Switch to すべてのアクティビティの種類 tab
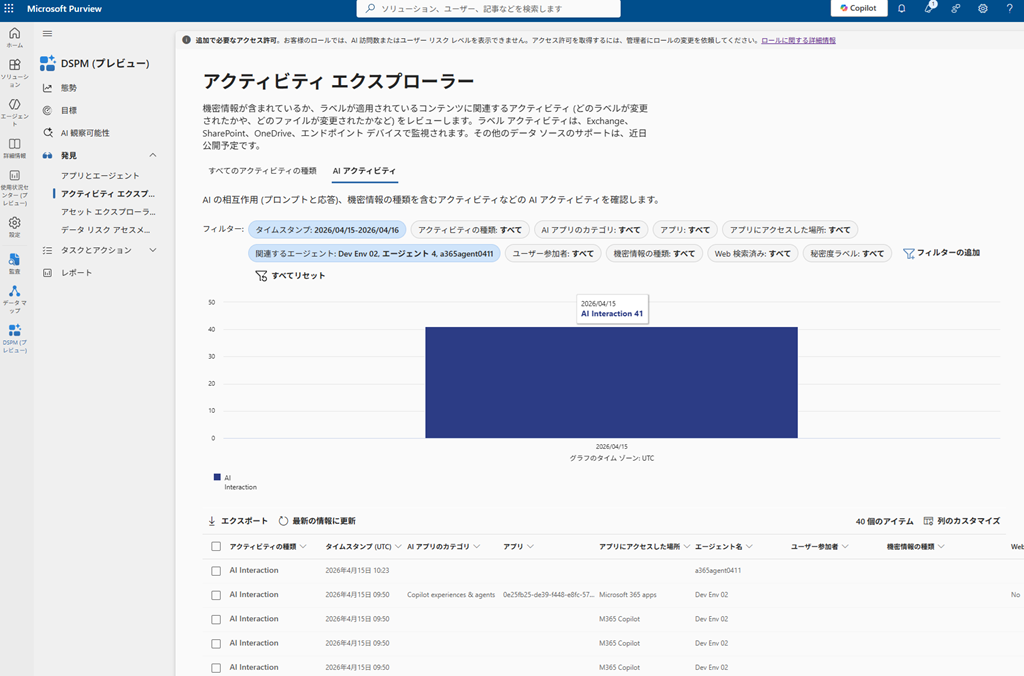 coord(262,171)
